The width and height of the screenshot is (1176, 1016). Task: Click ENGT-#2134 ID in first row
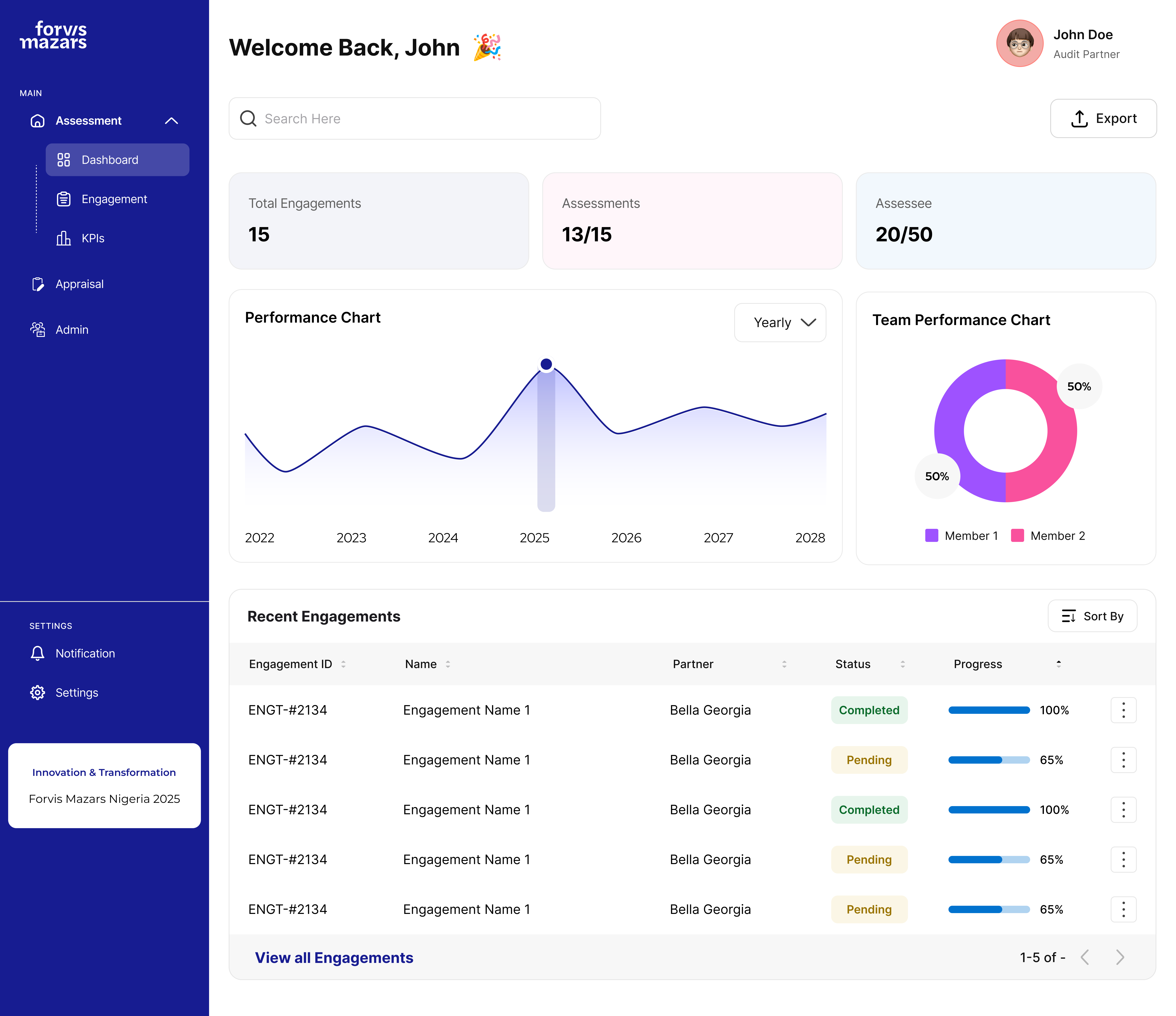click(288, 710)
